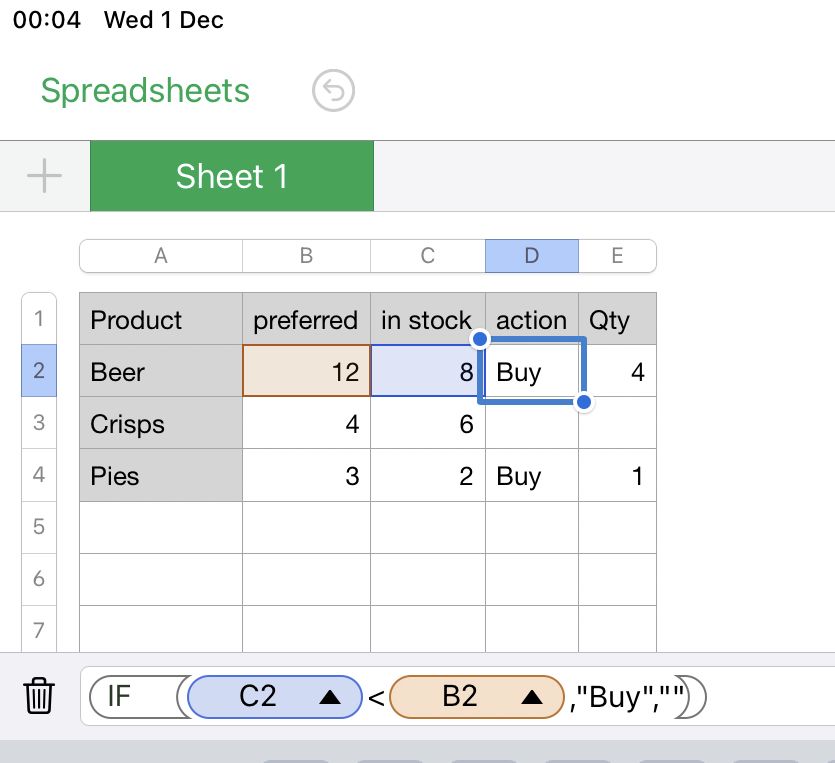Delete formula with the trash icon
835x763 pixels.
point(39,695)
